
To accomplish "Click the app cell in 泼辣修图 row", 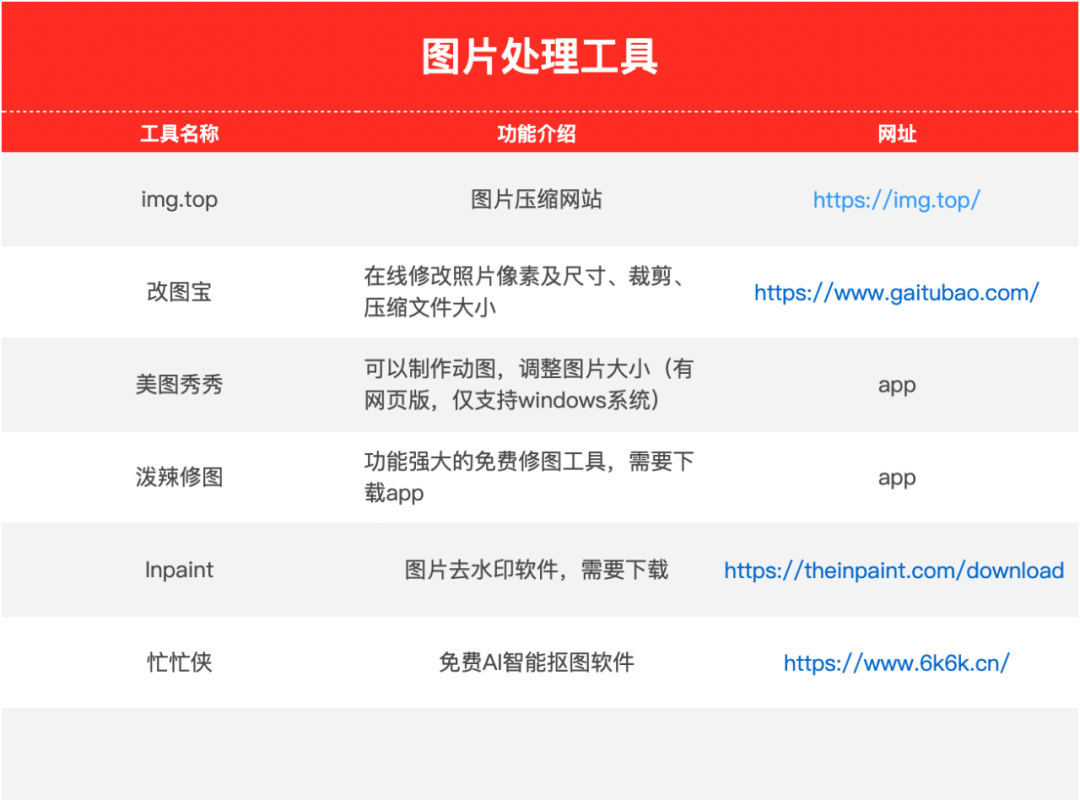I will coord(897,478).
